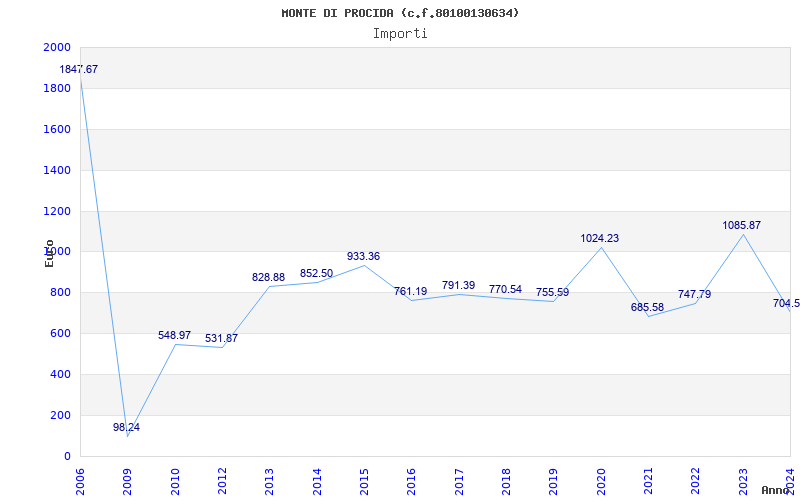The image size is (800, 500).
Task: Click the 828.88 data label
Action: point(268,278)
